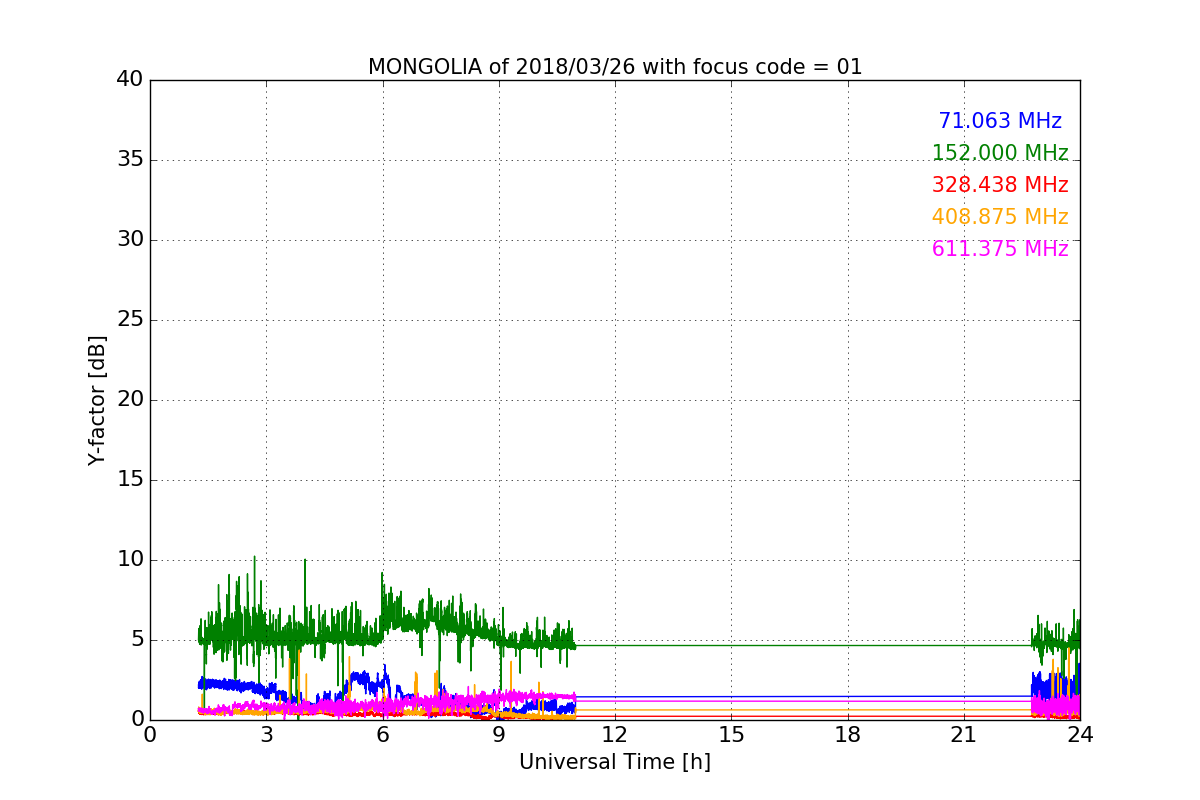Click the y-axis tick label '10'
This screenshot has height=800, width=1200.
pos(130,560)
